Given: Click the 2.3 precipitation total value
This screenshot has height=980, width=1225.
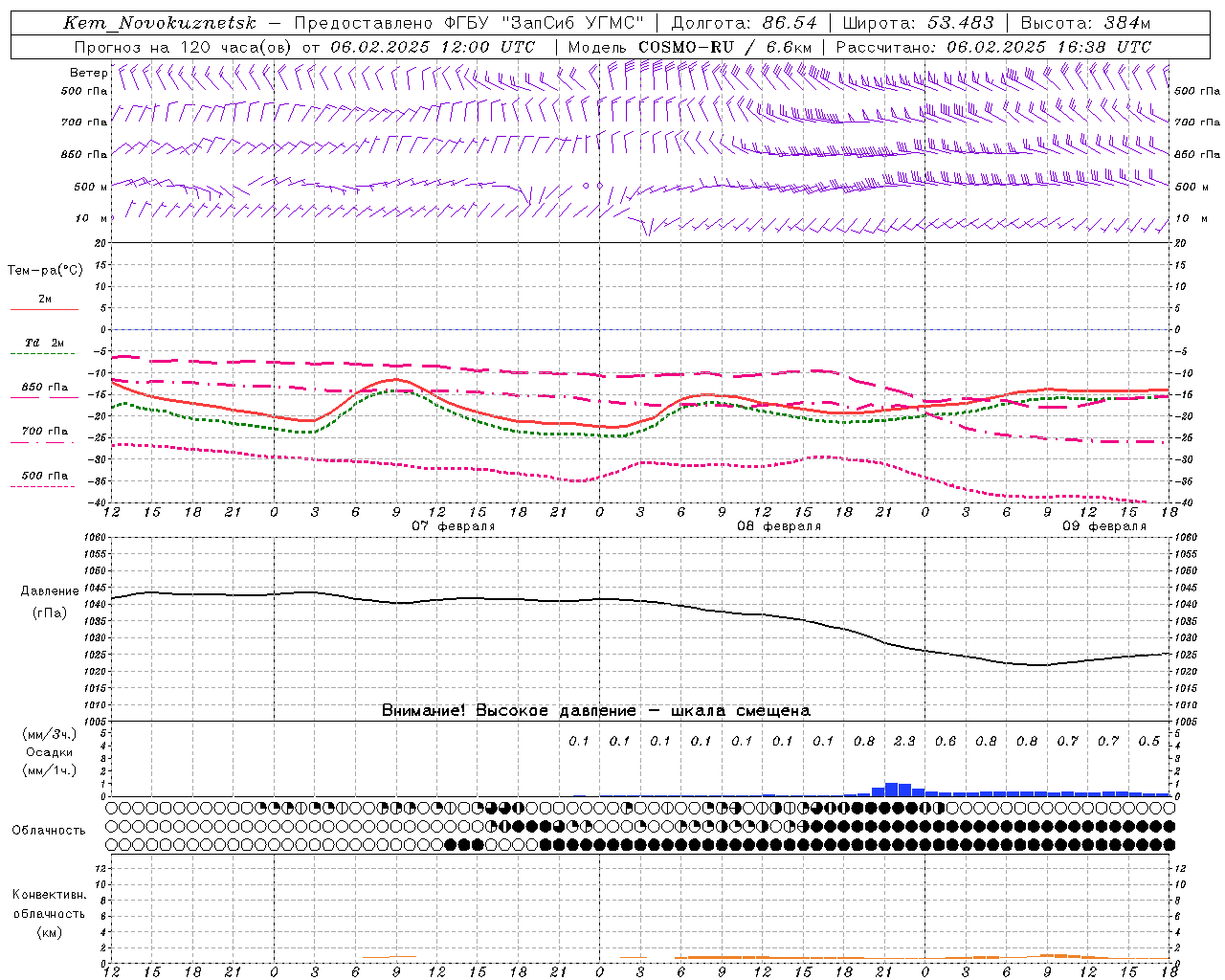Looking at the screenshot, I should coord(904,741).
